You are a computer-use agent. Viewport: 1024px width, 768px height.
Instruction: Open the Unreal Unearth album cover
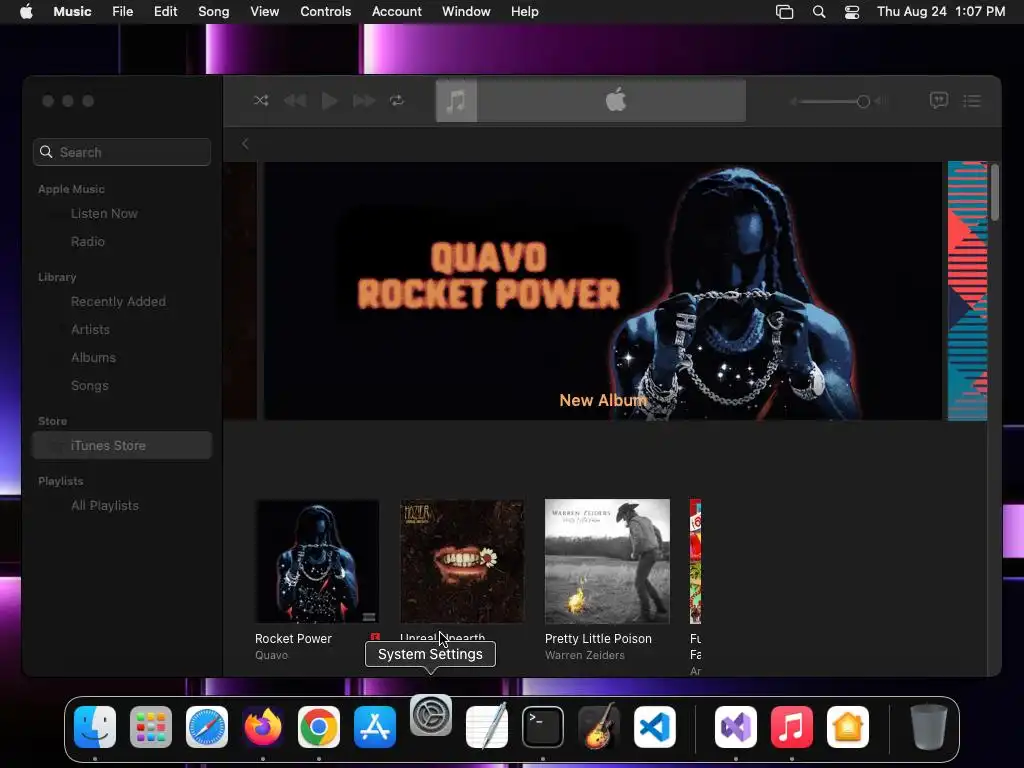pos(462,562)
